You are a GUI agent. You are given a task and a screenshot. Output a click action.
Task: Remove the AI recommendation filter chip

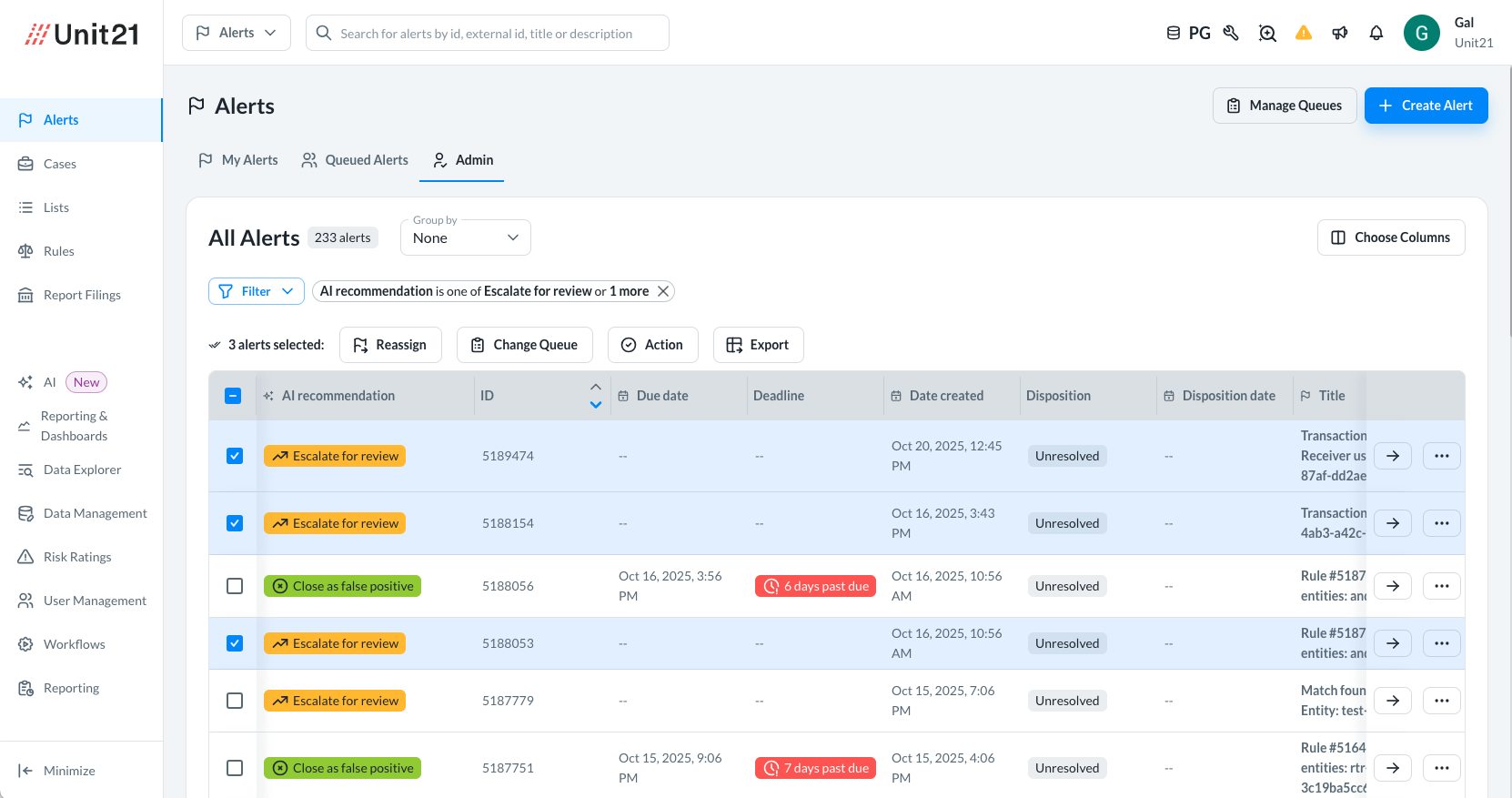tap(663, 291)
